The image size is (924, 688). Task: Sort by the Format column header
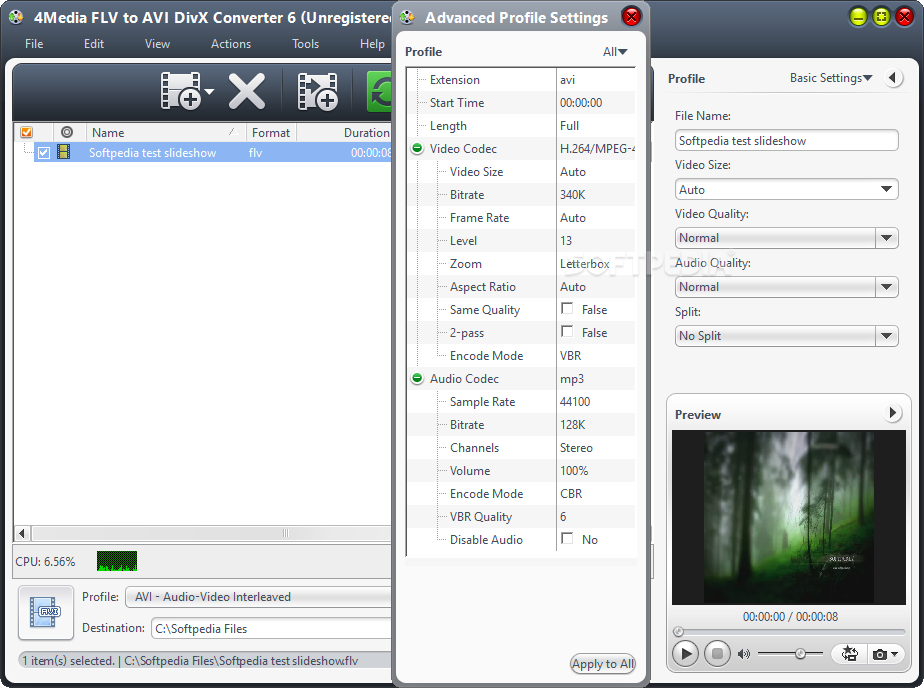271,133
